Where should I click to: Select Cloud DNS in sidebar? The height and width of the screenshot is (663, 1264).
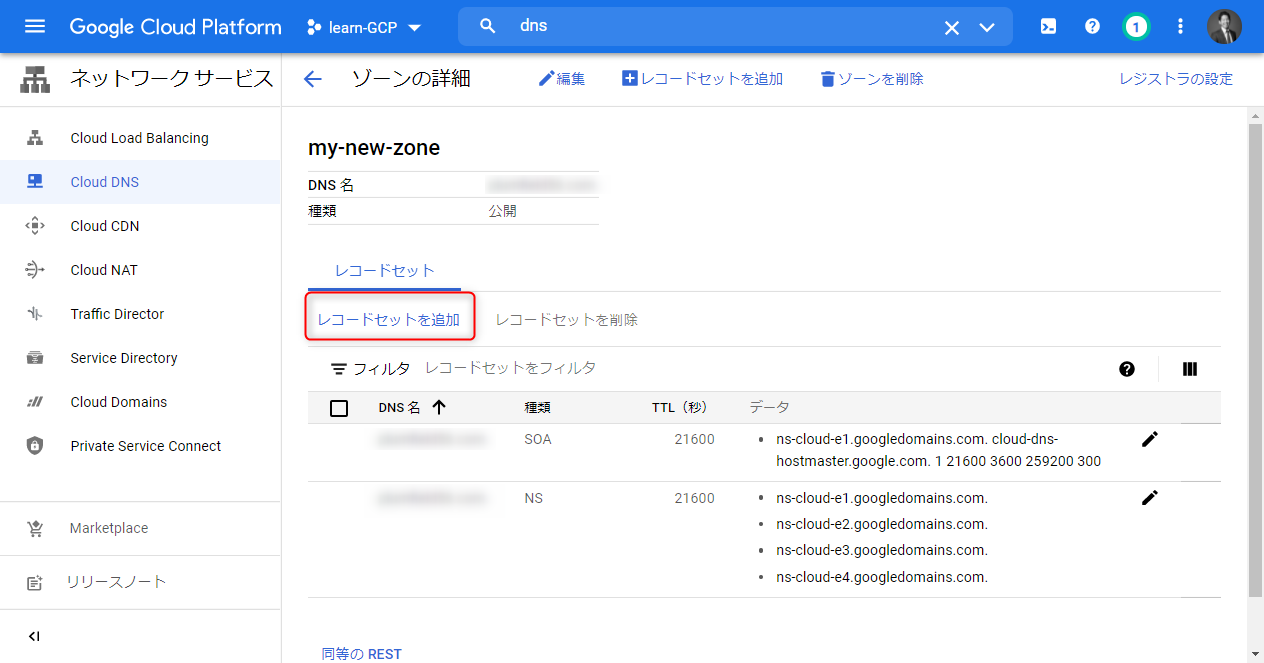coord(140,182)
